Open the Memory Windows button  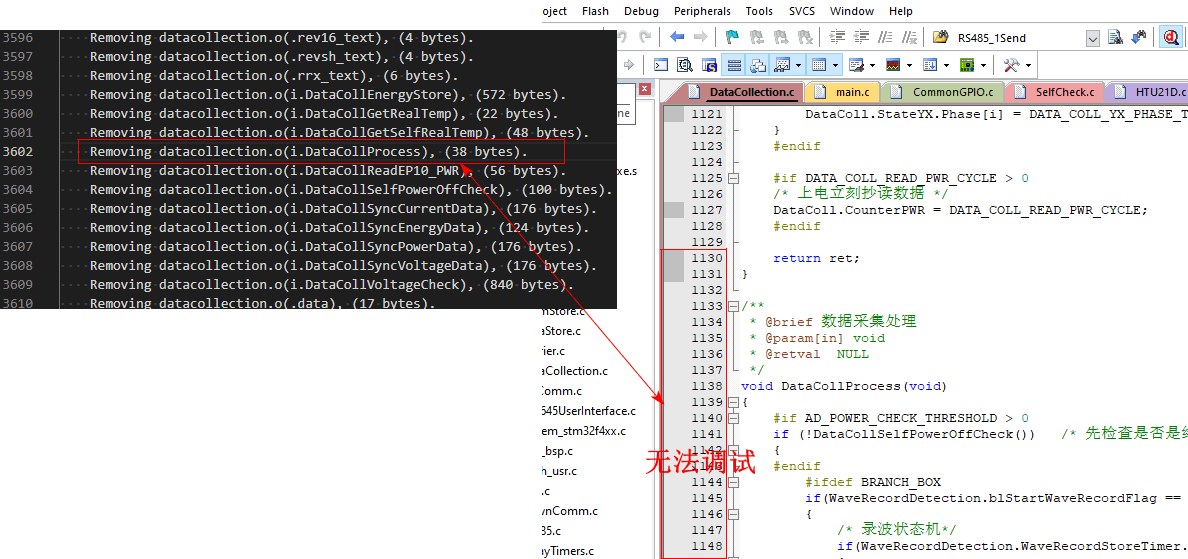818,64
